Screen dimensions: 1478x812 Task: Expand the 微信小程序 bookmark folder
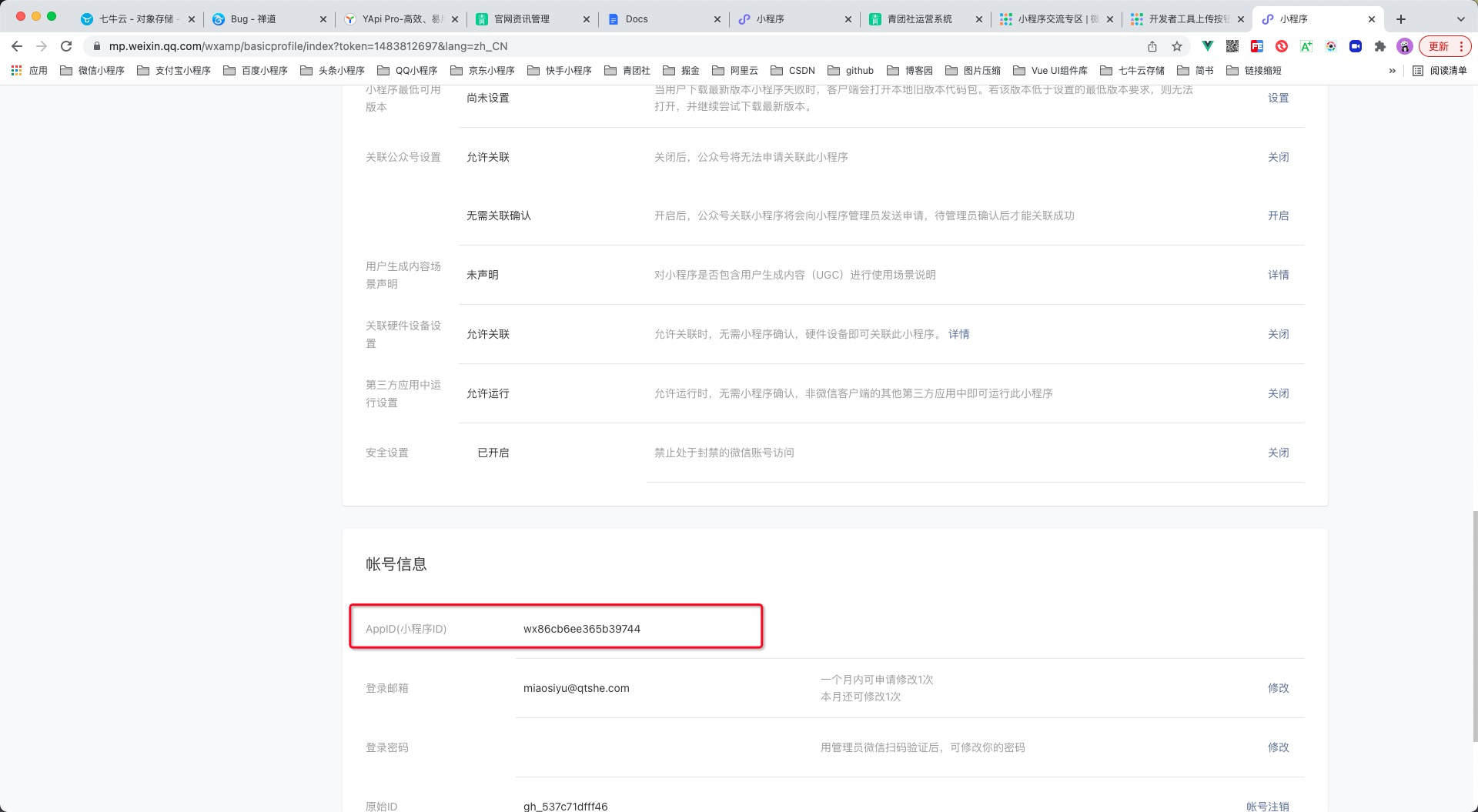[92, 71]
